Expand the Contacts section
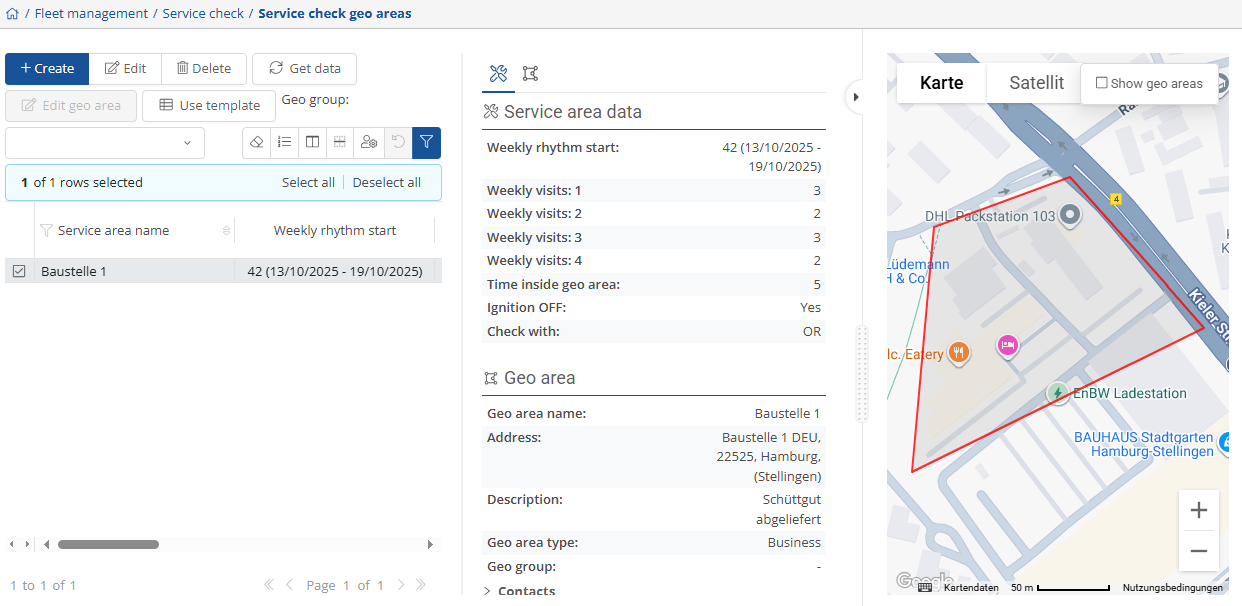The height and width of the screenshot is (606, 1242). (487, 591)
